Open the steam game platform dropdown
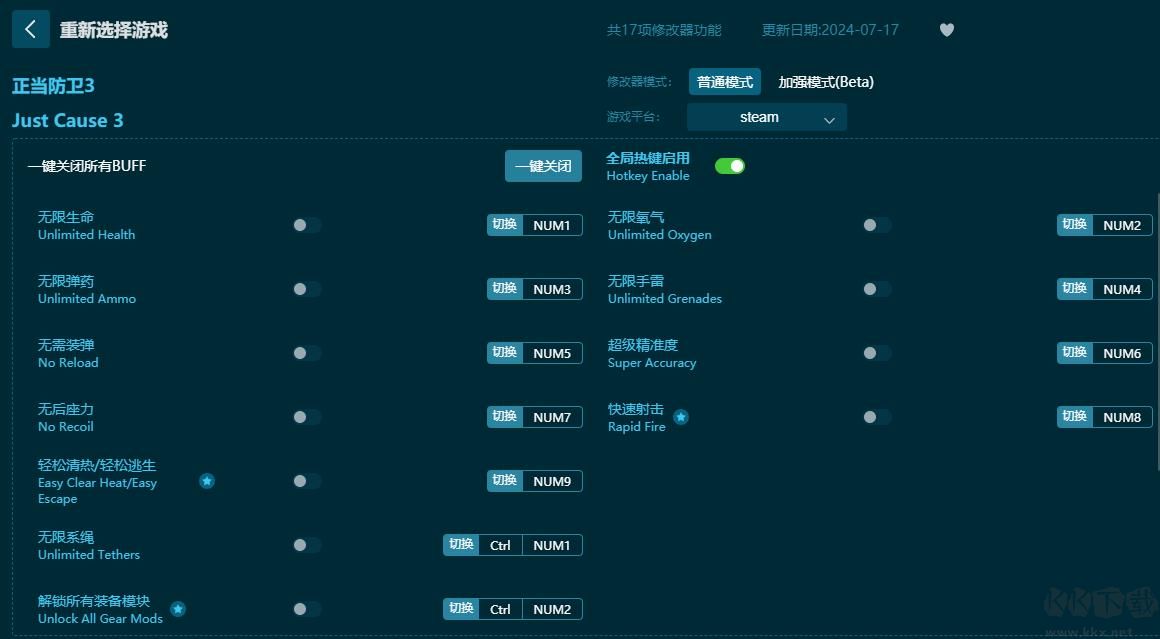1160x639 pixels. tap(766, 117)
